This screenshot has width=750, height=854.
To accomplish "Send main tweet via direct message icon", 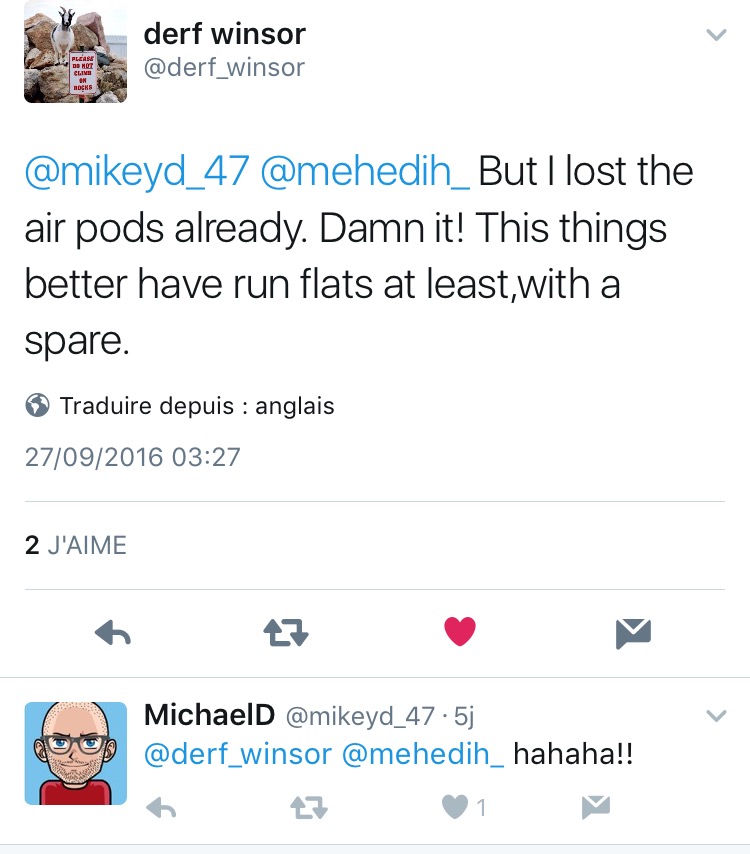I will coord(633,633).
